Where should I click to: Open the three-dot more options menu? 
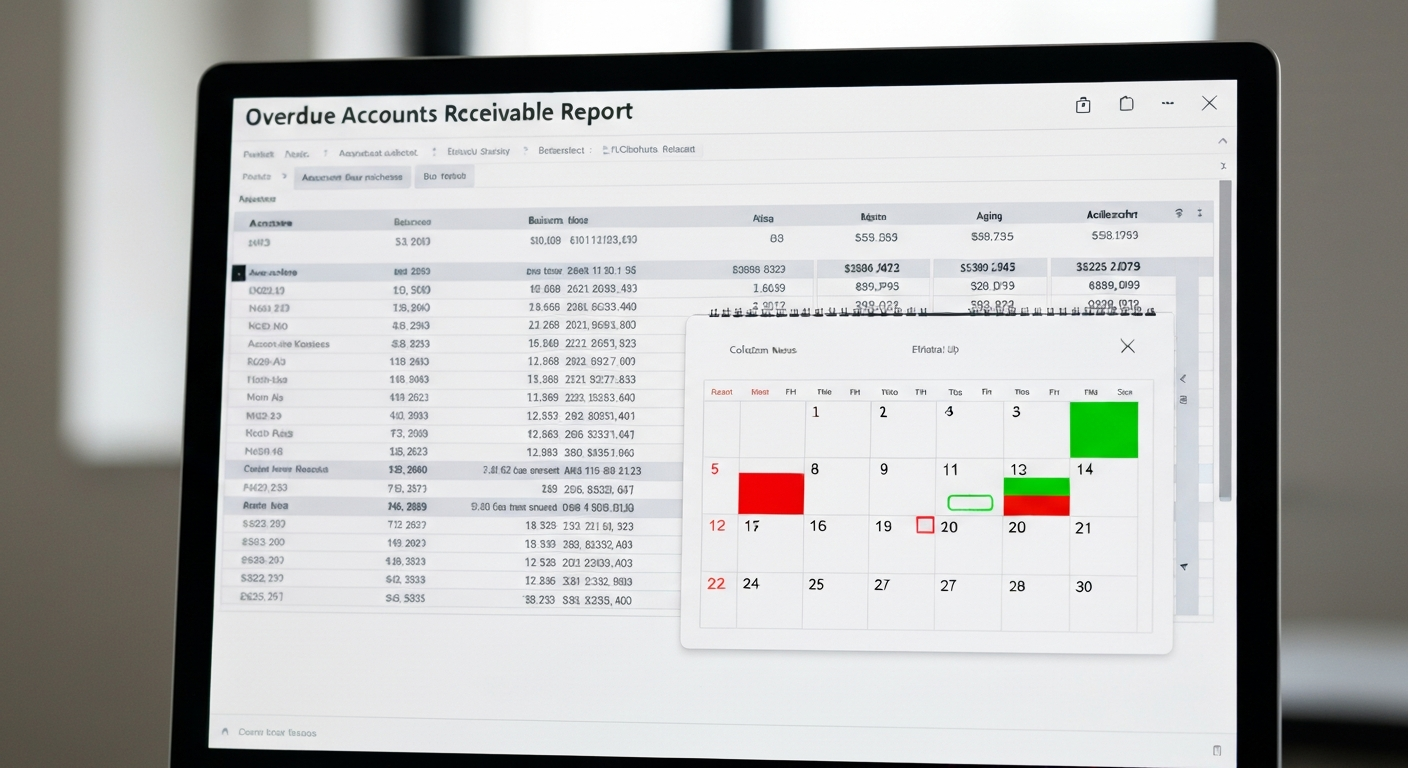pos(1167,103)
